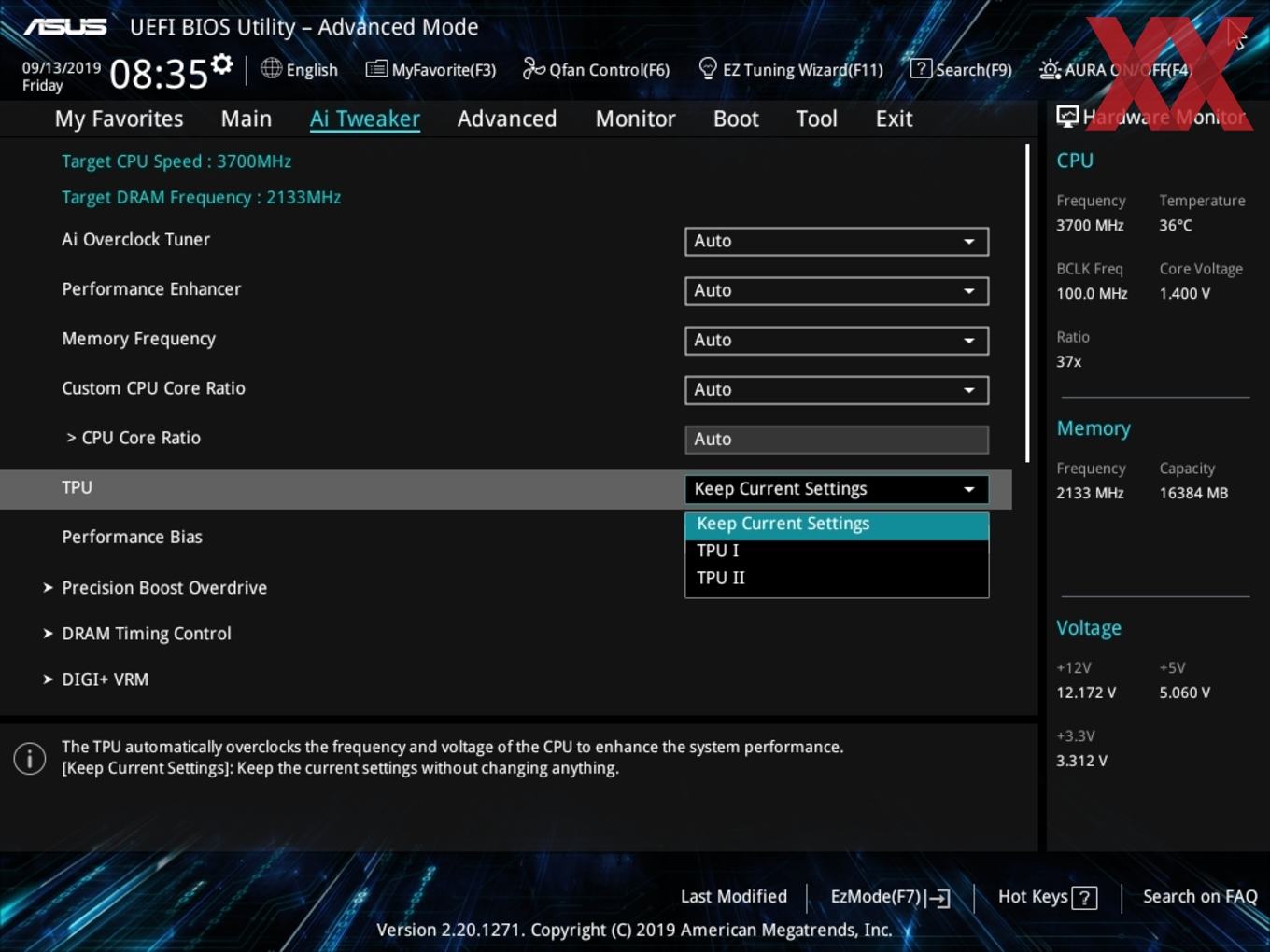Screen dimensions: 1270x952
Task: Go to the Advanced tab
Action: click(x=507, y=119)
